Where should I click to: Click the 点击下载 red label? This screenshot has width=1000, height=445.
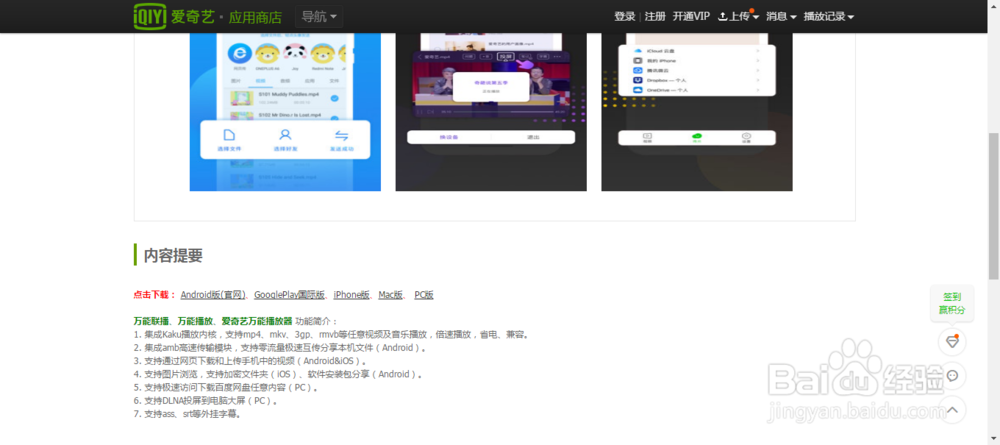pos(154,295)
